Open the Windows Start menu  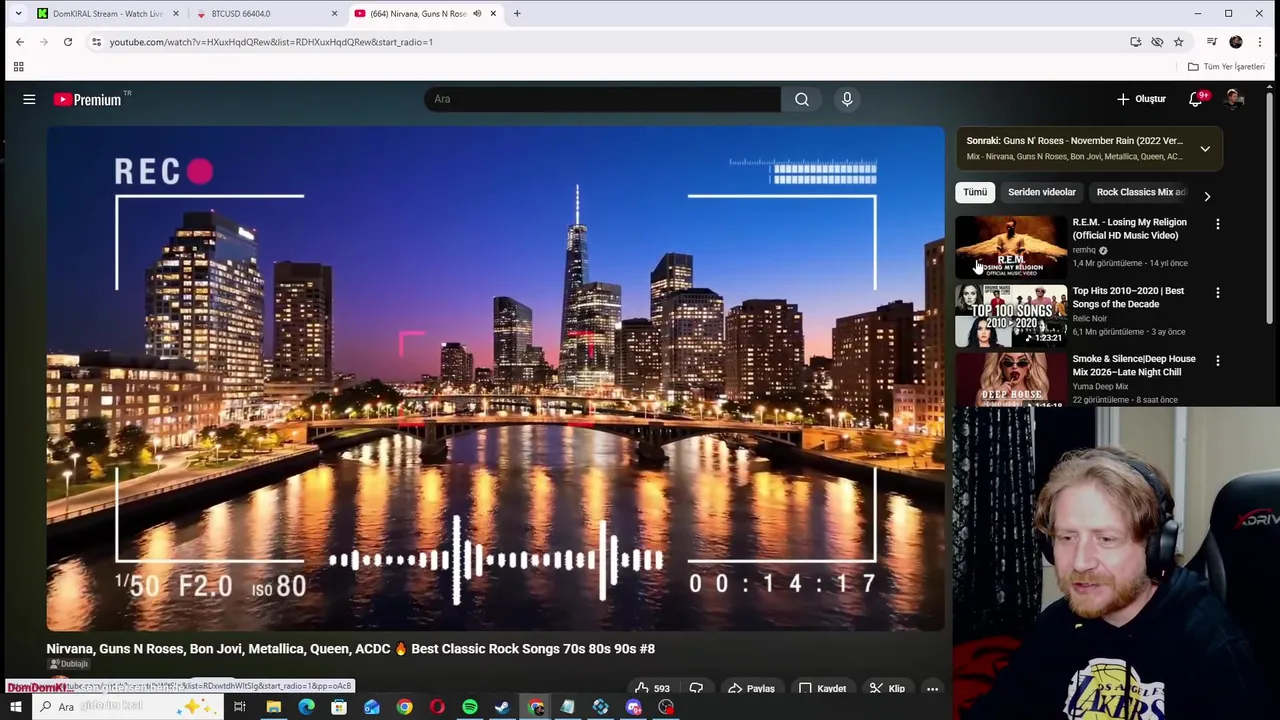pos(15,707)
